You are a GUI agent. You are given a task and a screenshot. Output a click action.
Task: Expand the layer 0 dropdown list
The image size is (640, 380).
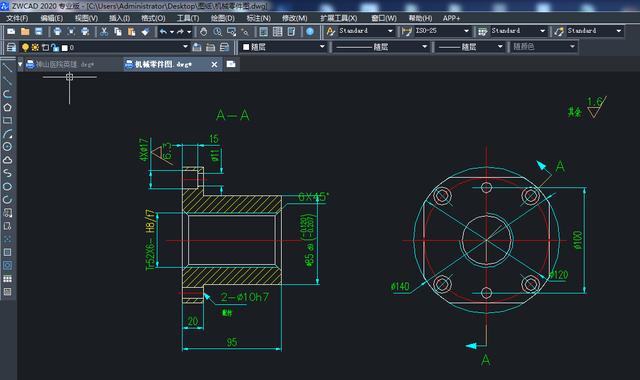click(x=185, y=47)
